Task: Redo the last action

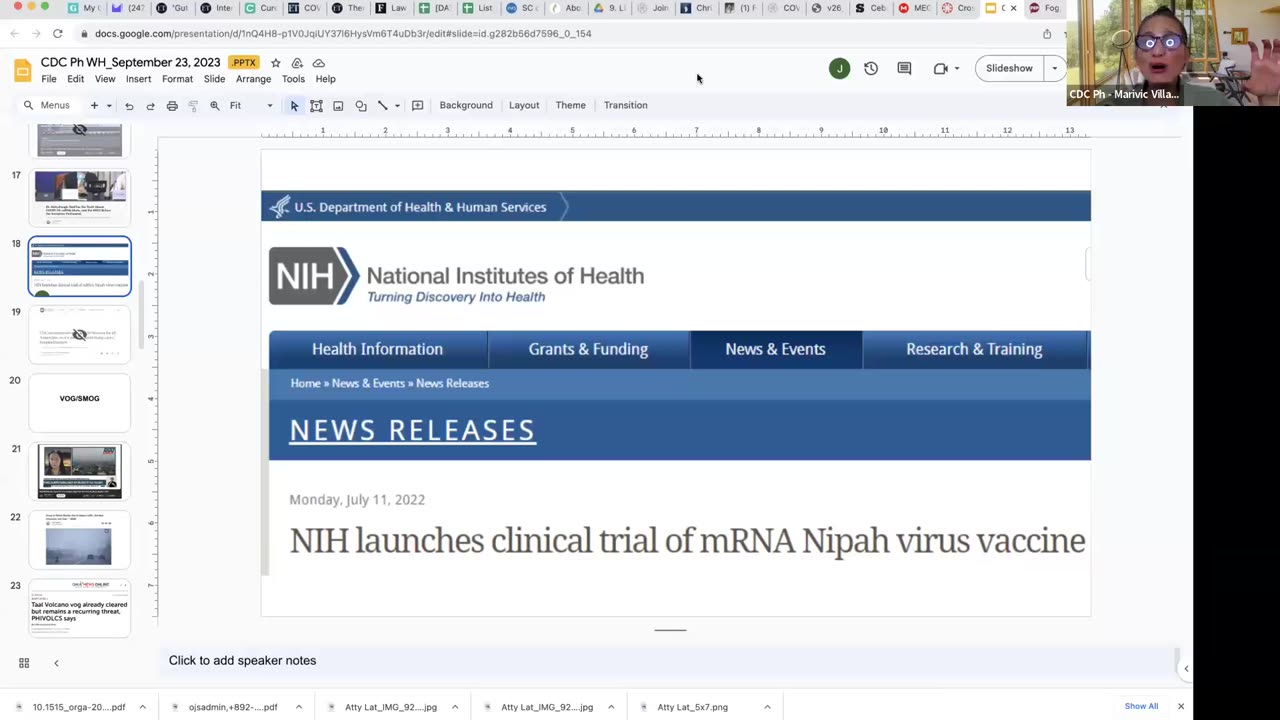Action: tap(150, 105)
